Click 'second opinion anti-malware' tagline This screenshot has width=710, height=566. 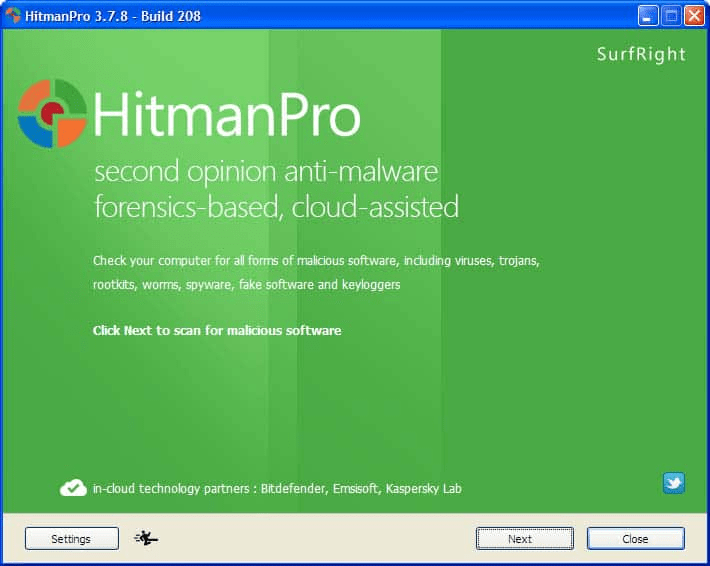tap(266, 172)
